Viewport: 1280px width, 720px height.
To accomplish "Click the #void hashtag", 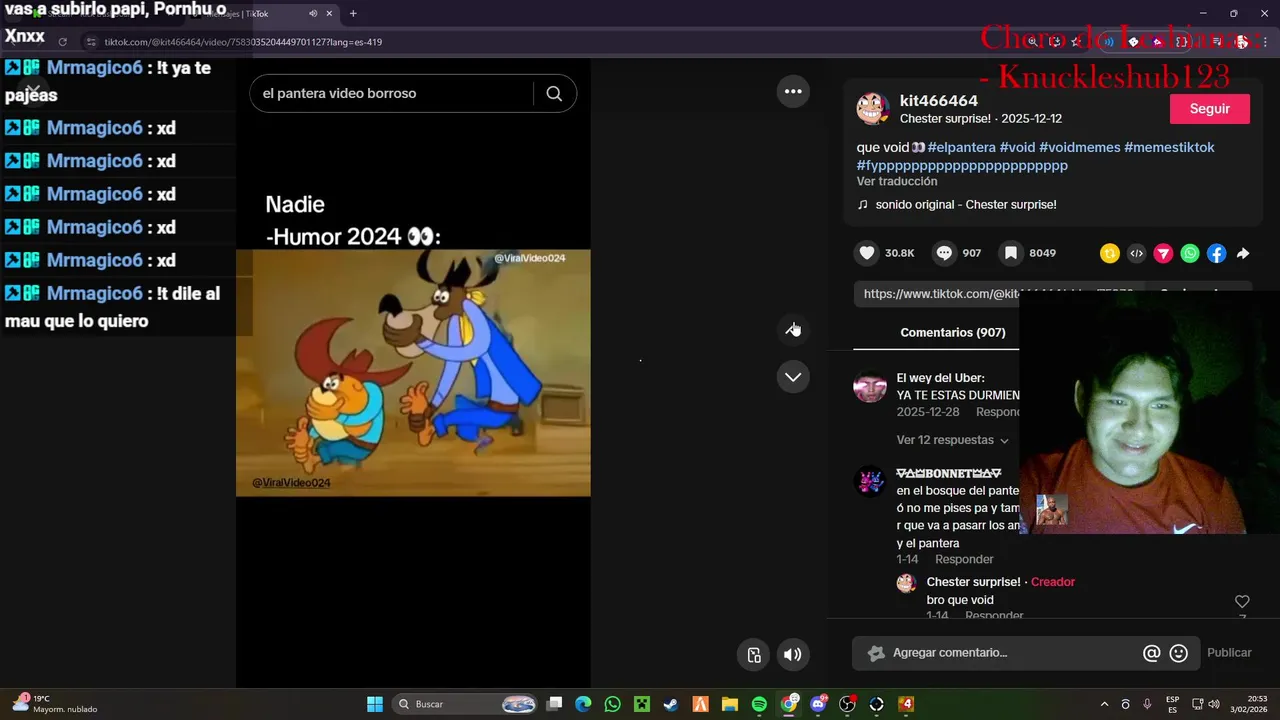I will (x=1017, y=147).
